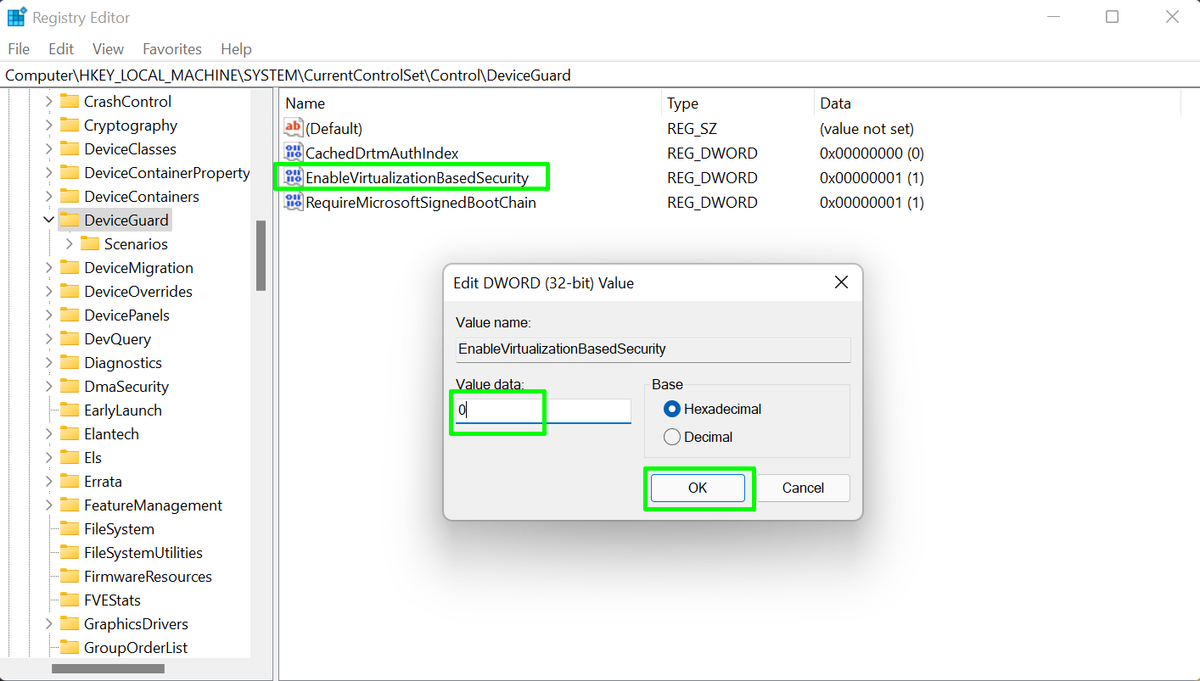Expand the FeatureManagement tree node

coord(48,505)
